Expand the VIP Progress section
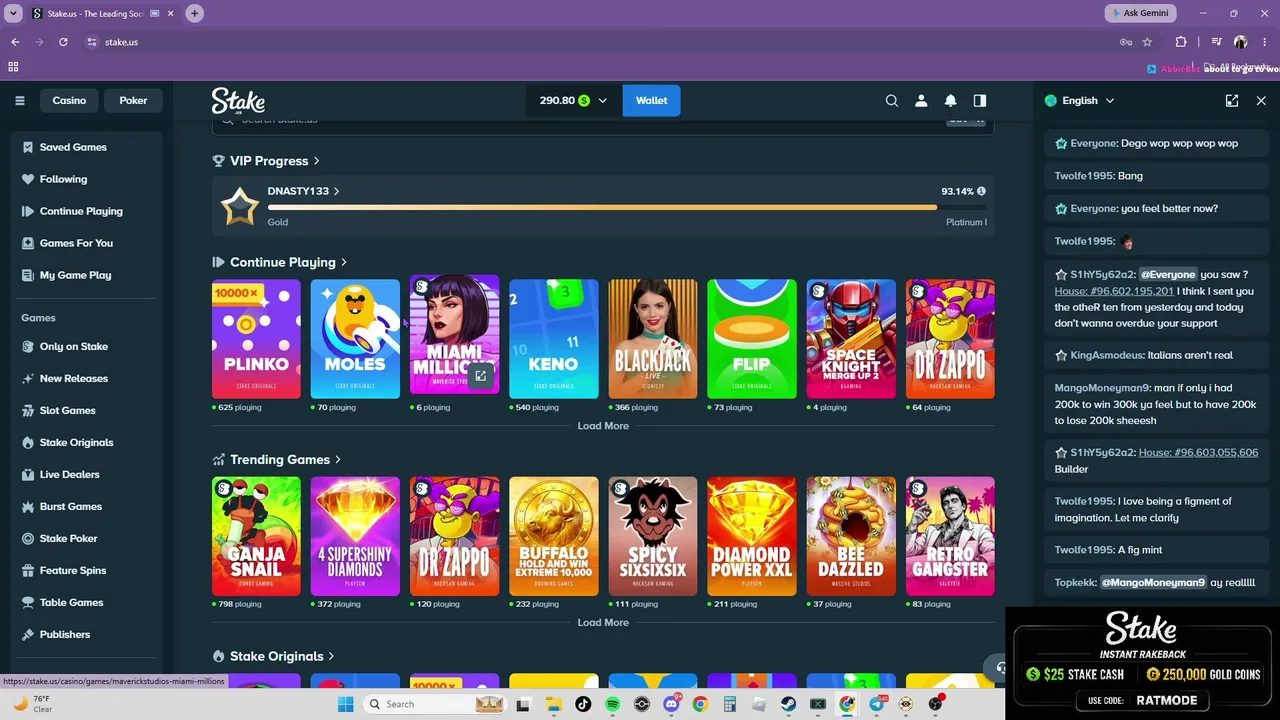This screenshot has height=720, width=1280. (x=267, y=161)
